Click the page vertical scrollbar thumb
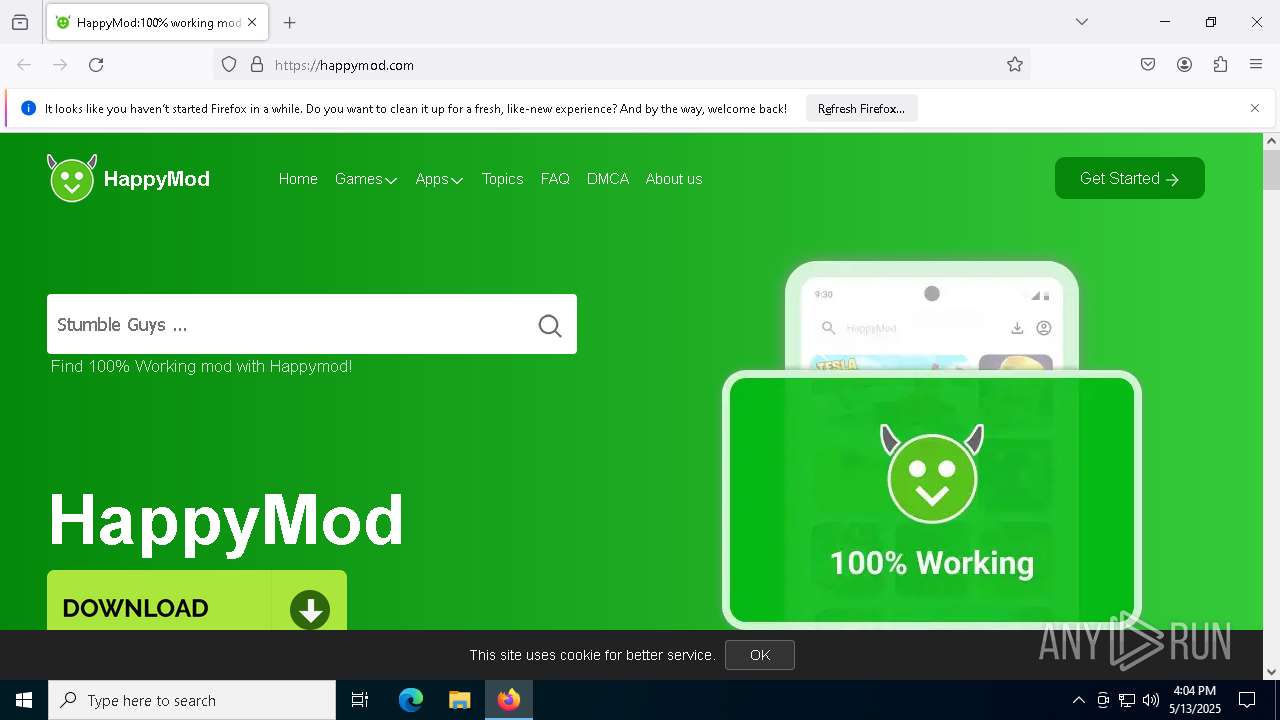The image size is (1280, 720). pyautogui.click(x=1271, y=170)
